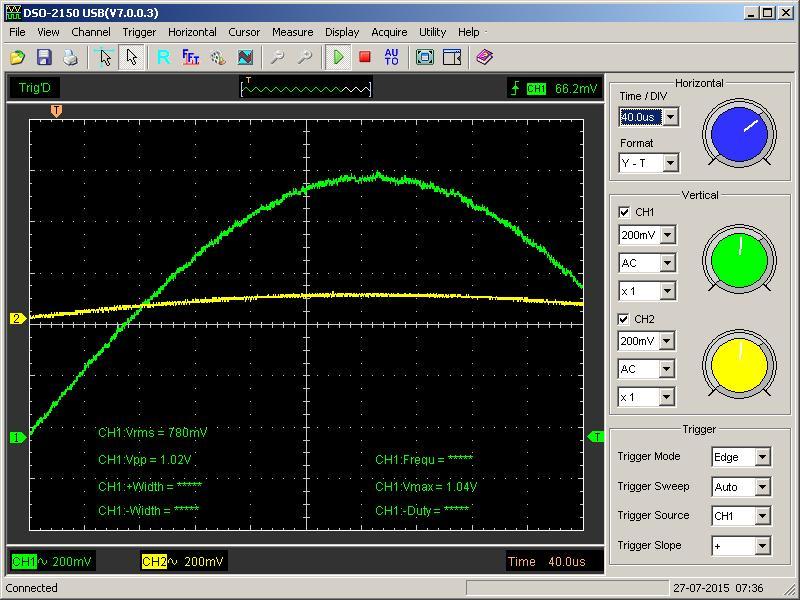
Task: Click the CH1:Vmax = 1.04V measurement
Action: click(426, 487)
